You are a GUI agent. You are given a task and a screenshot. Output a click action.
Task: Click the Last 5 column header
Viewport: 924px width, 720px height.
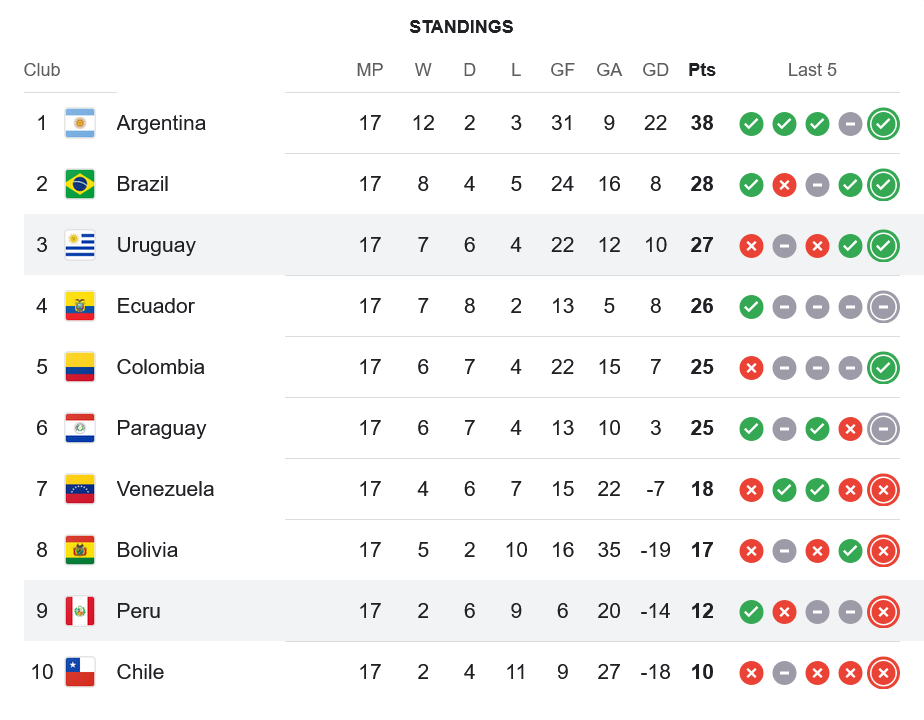(812, 70)
